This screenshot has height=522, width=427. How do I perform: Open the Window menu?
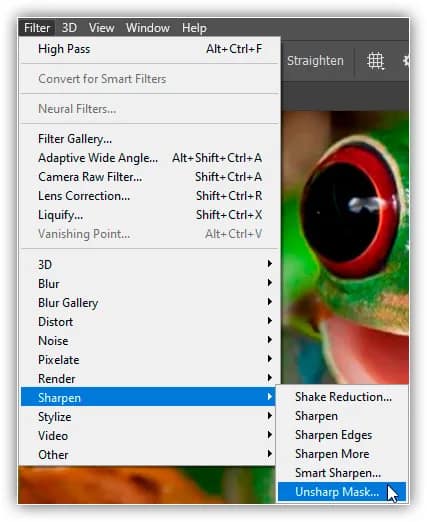148,28
